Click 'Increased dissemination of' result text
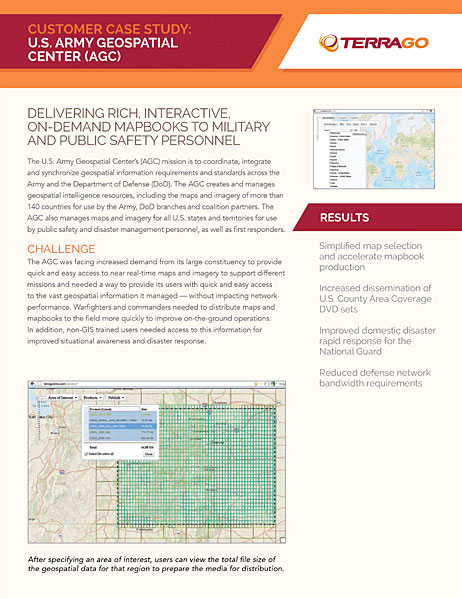The width and height of the screenshot is (462, 598). (x=375, y=288)
